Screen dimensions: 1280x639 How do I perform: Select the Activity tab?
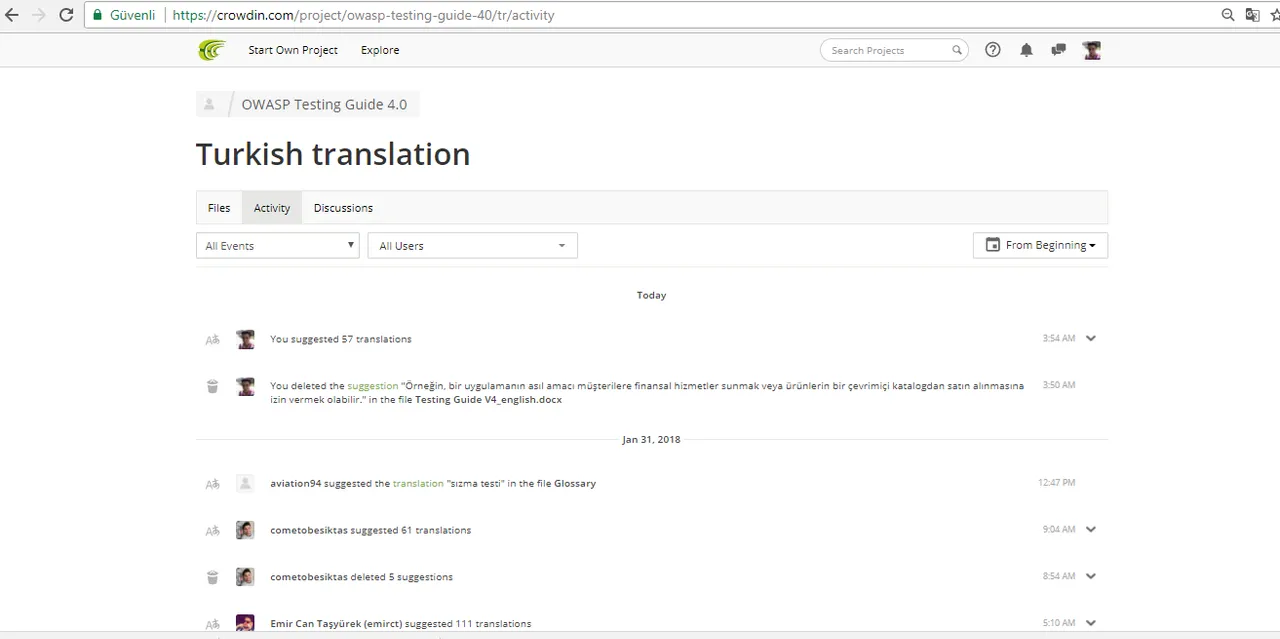[x=272, y=208]
